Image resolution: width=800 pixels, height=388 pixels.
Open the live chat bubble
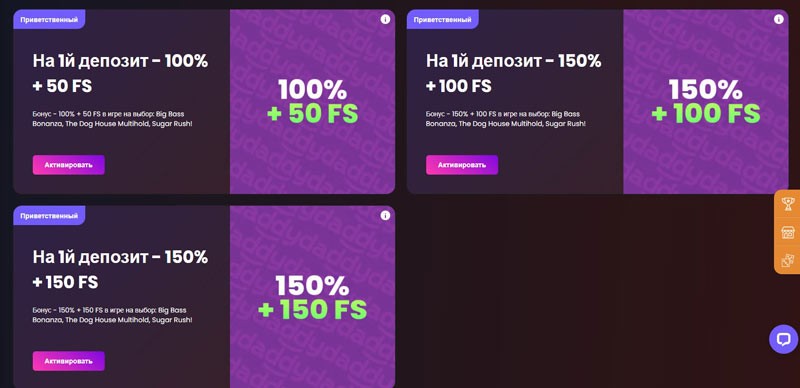click(x=783, y=339)
